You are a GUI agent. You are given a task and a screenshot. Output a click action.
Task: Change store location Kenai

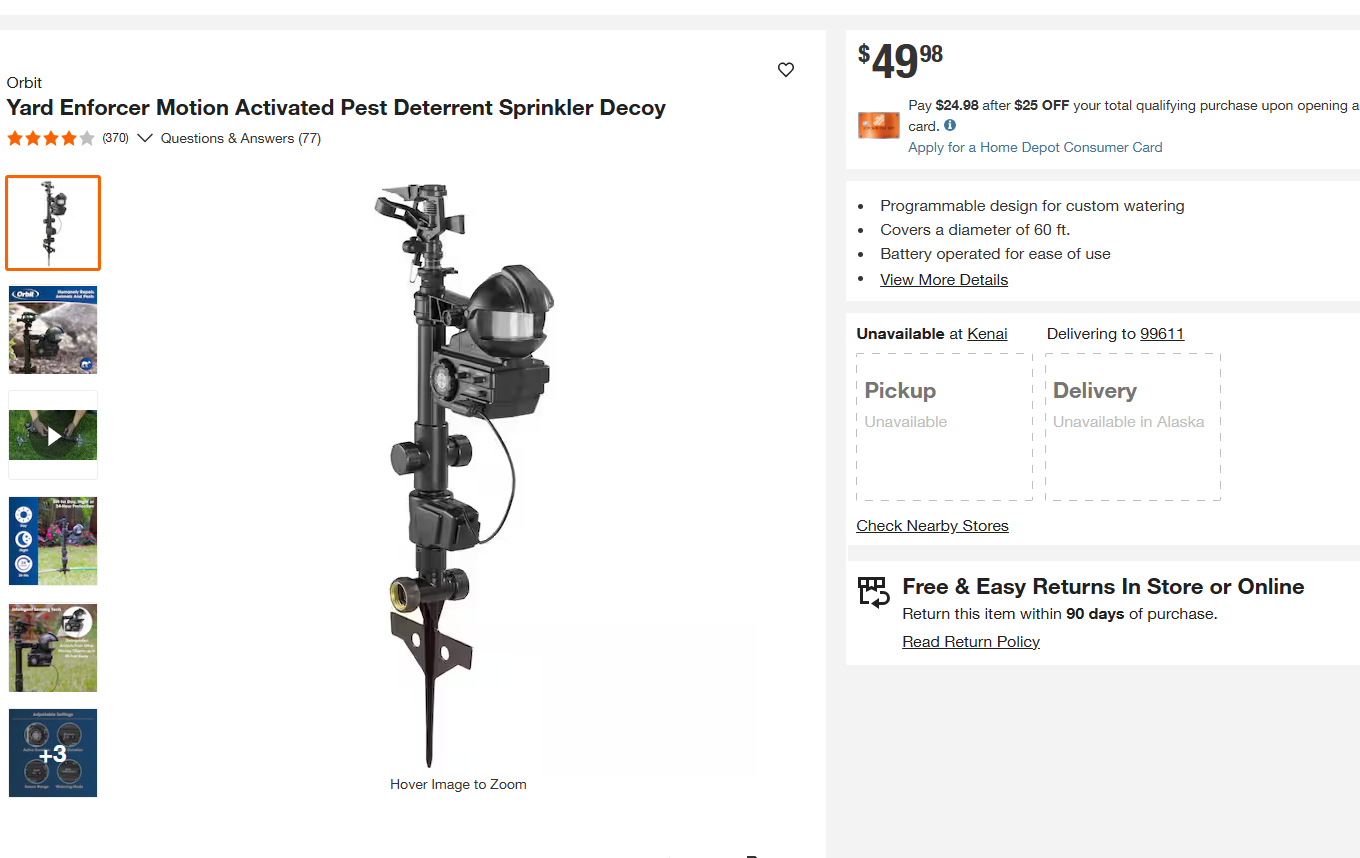pos(987,334)
